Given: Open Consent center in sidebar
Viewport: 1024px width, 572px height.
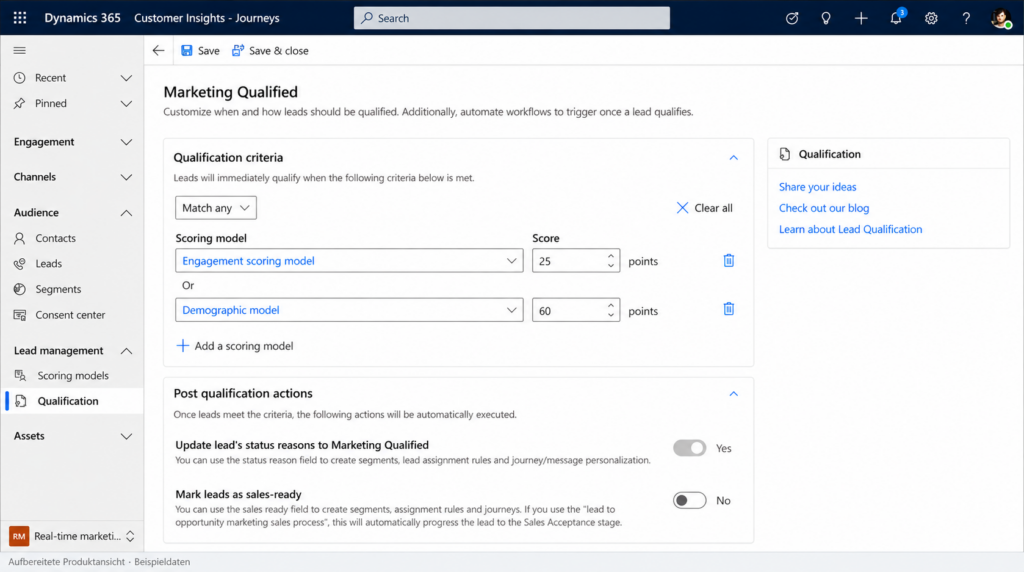Looking at the screenshot, I should [x=72, y=315].
